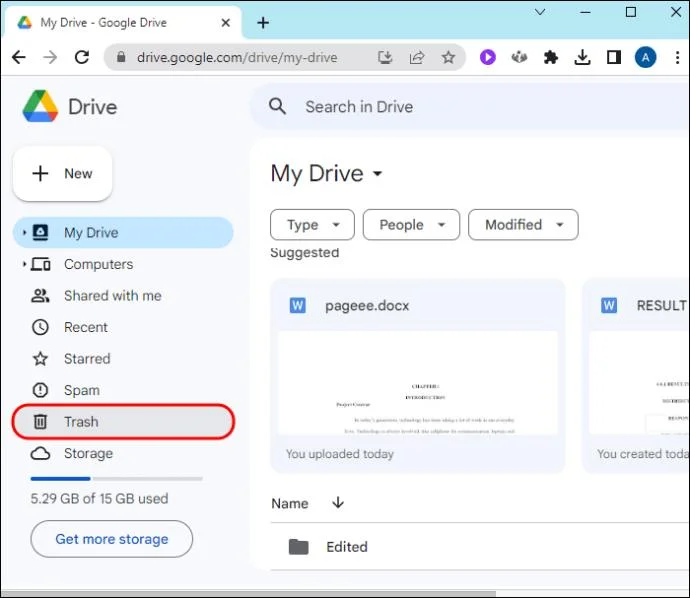The width and height of the screenshot is (690, 598).
Task: Click the install app icon in address bar
Action: pyautogui.click(x=385, y=57)
